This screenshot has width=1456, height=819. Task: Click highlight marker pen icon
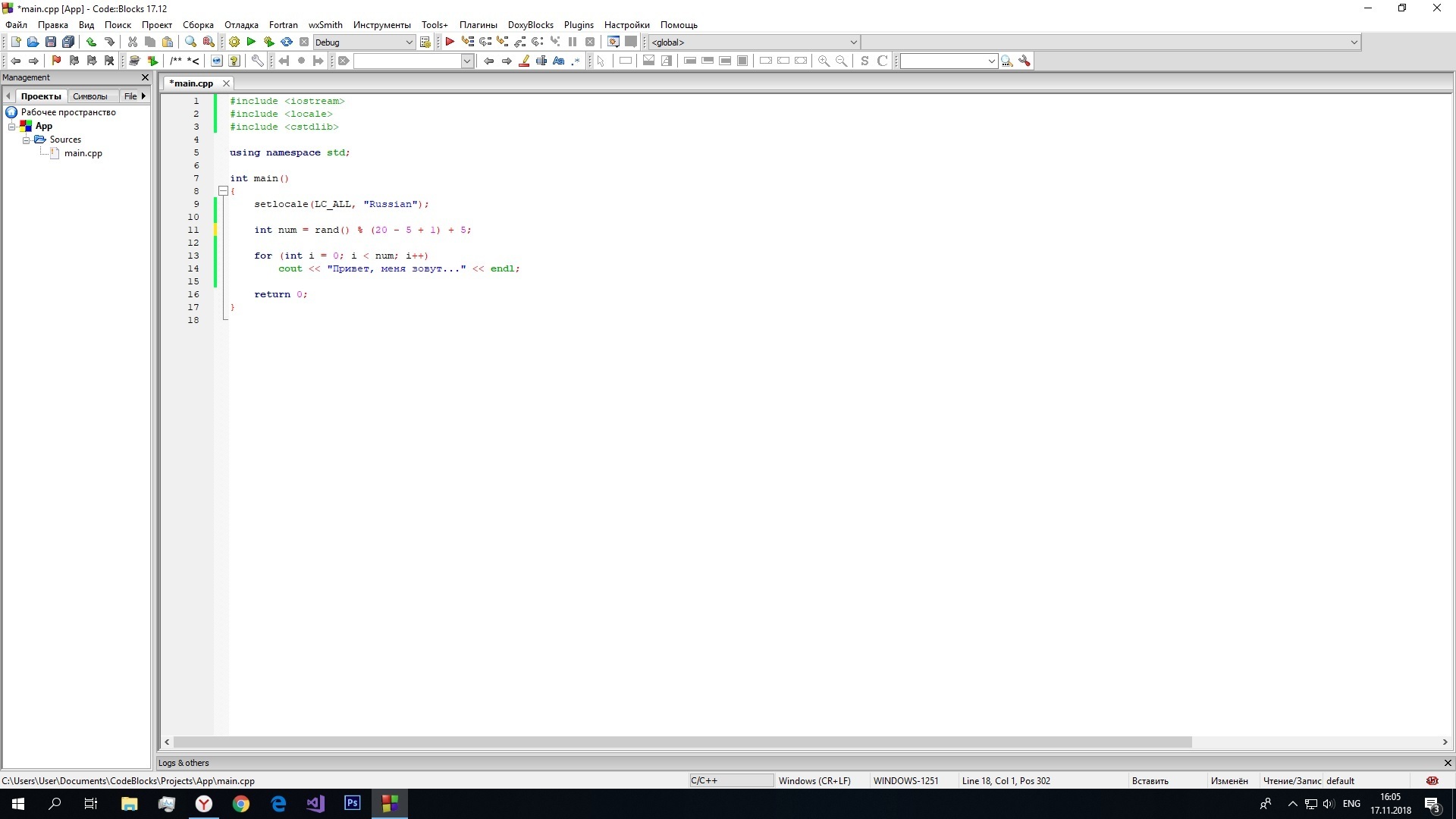tap(524, 61)
